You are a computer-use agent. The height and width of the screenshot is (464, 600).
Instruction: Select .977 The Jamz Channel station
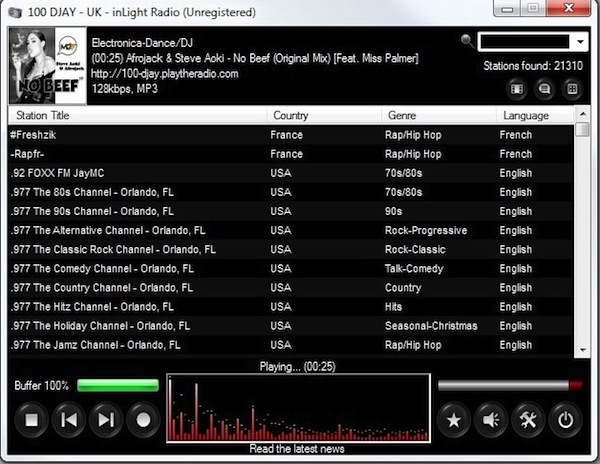pyautogui.click(x=291, y=345)
